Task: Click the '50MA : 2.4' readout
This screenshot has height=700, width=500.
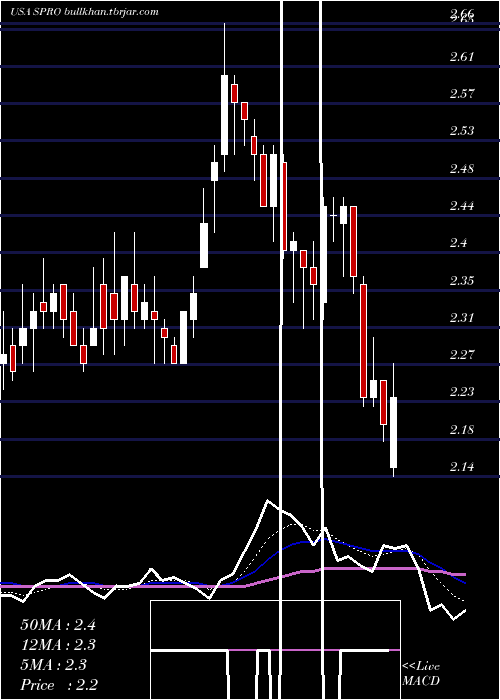Action: [x=58, y=625]
